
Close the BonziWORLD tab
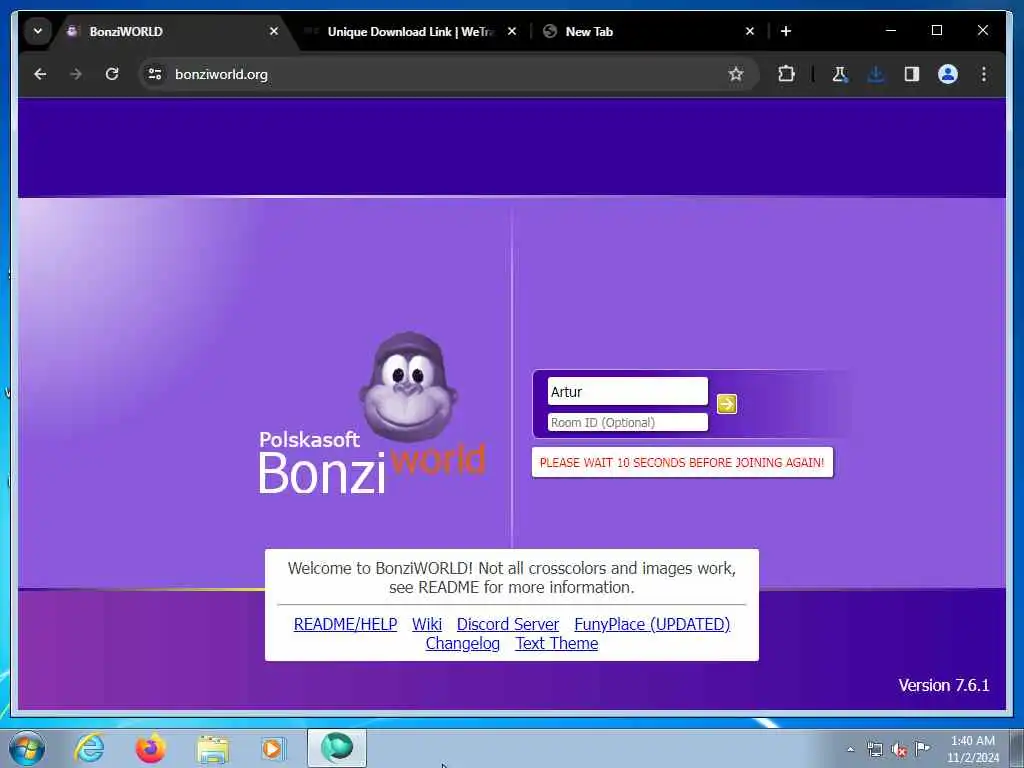274,31
